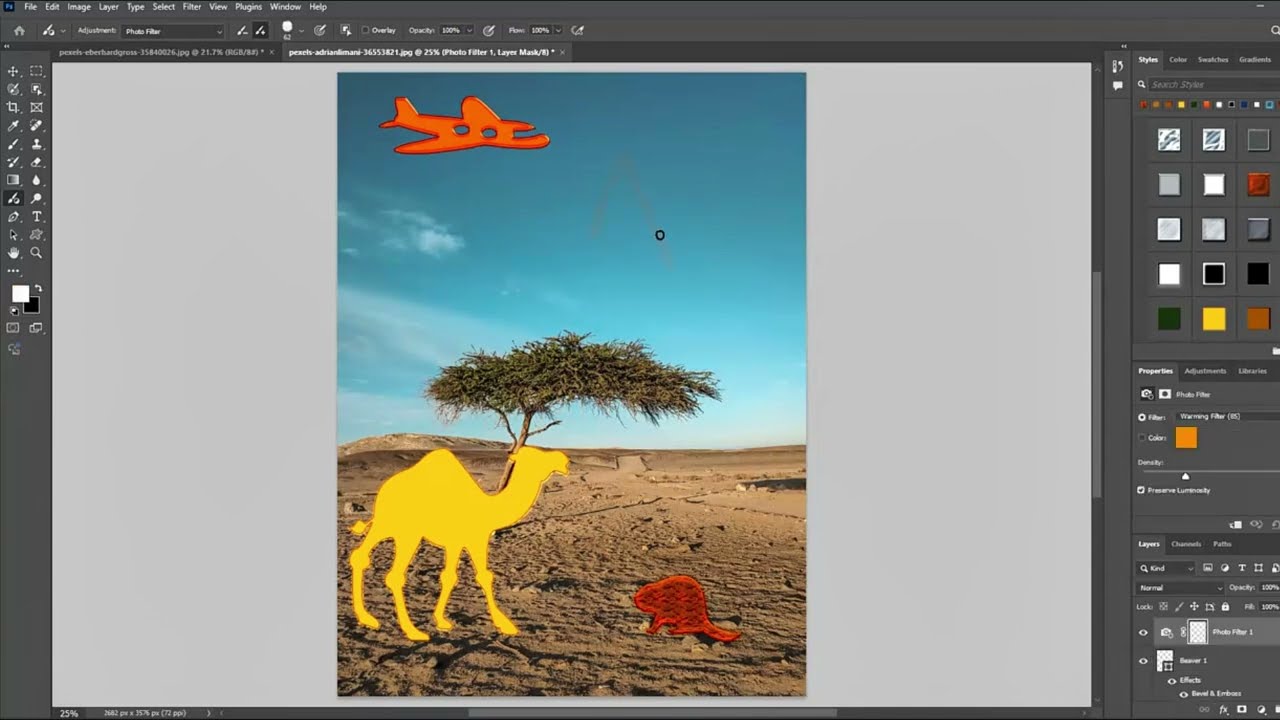This screenshot has width=1280, height=720.
Task: Enable the Overlay checkbox
Action: pyautogui.click(x=365, y=31)
